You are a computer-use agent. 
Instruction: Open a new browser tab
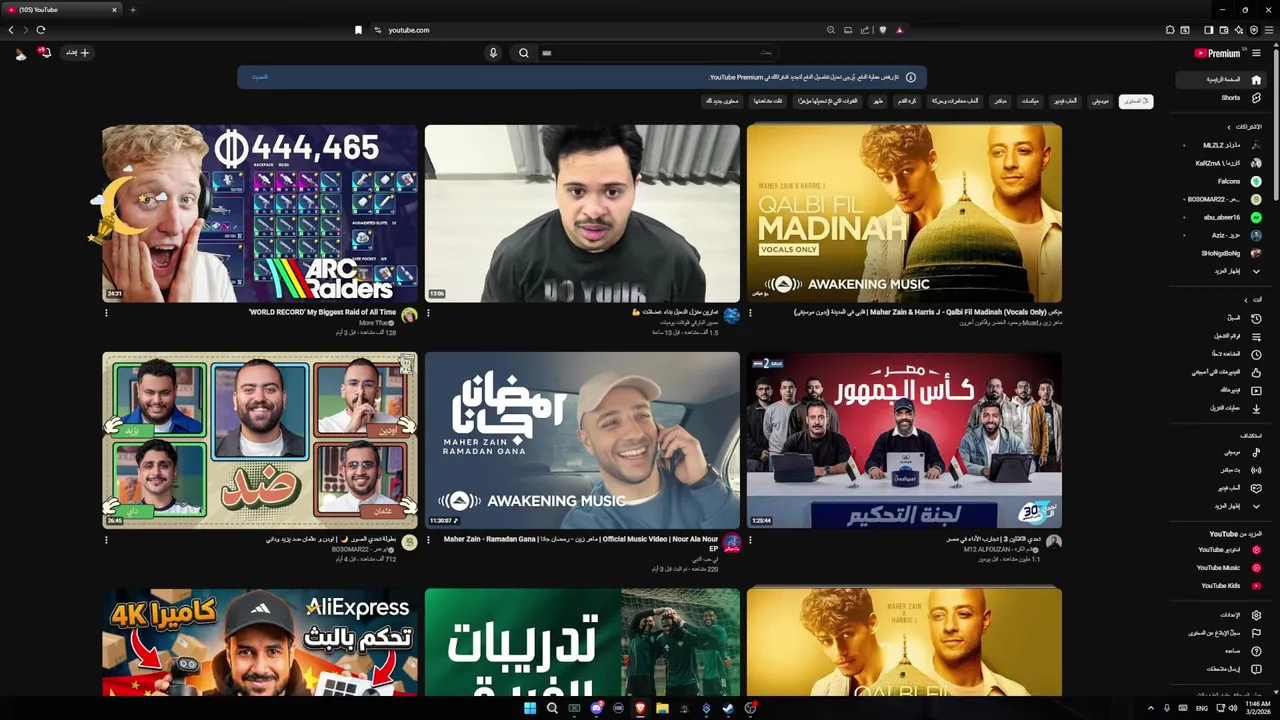tap(132, 10)
